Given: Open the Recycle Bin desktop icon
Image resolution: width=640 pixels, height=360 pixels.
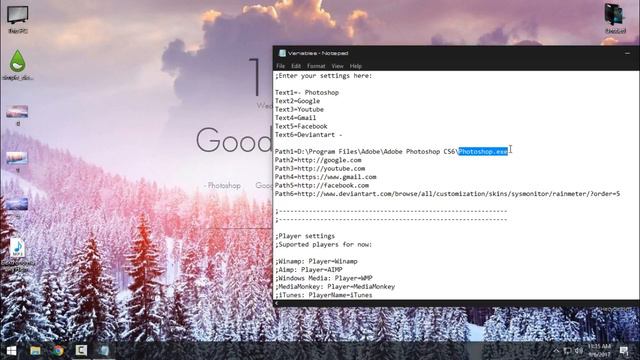Looking at the screenshot, I should [615, 18].
